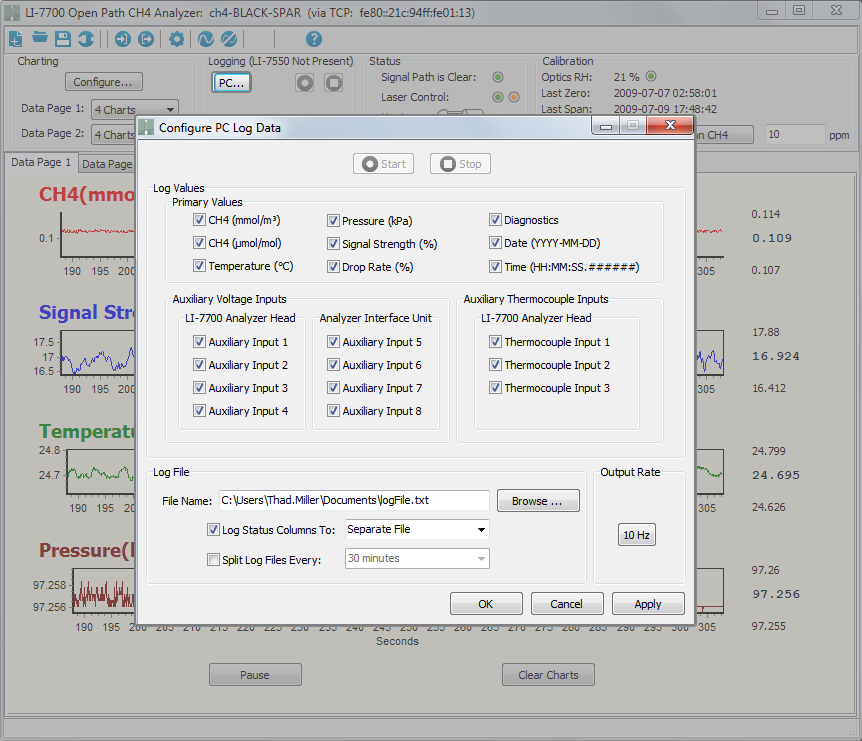The width and height of the screenshot is (862, 741).
Task: Click the arrow-out-of-box toolbar icon
Action: 146,39
